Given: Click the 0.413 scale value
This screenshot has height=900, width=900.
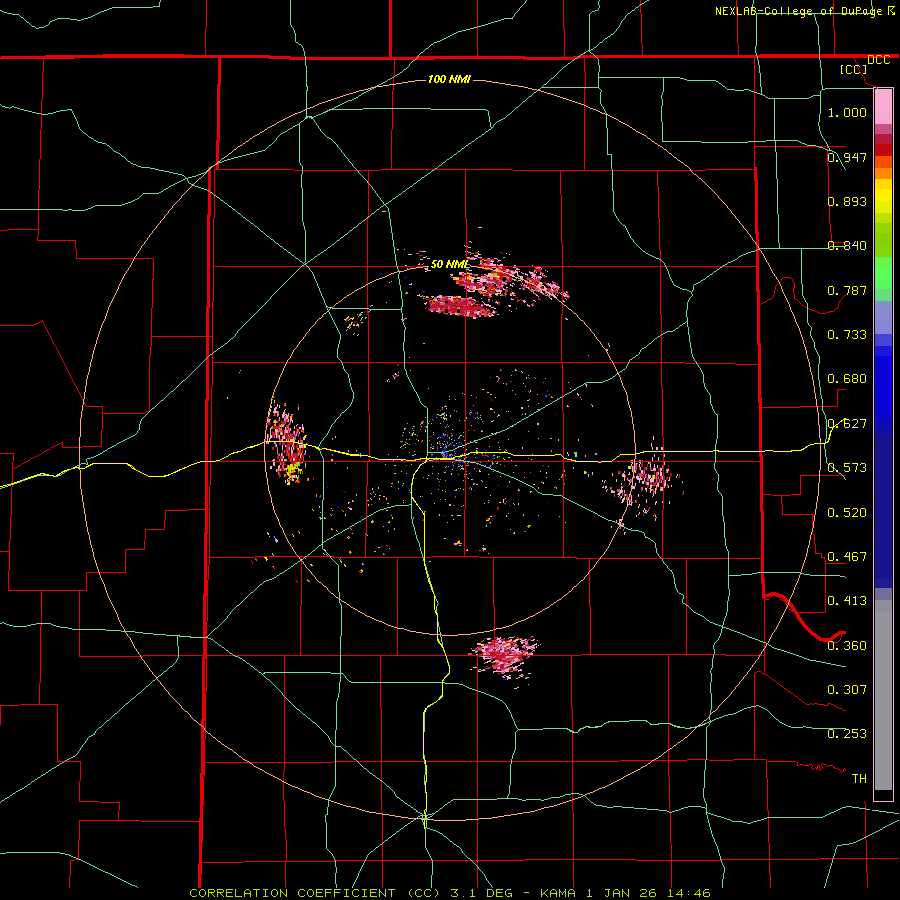Looking at the screenshot, I should click(847, 601).
